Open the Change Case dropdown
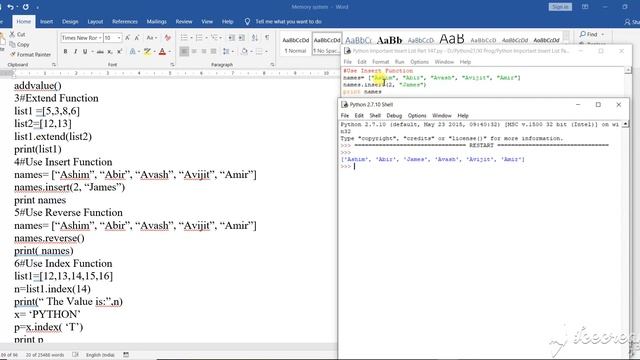 (151, 38)
